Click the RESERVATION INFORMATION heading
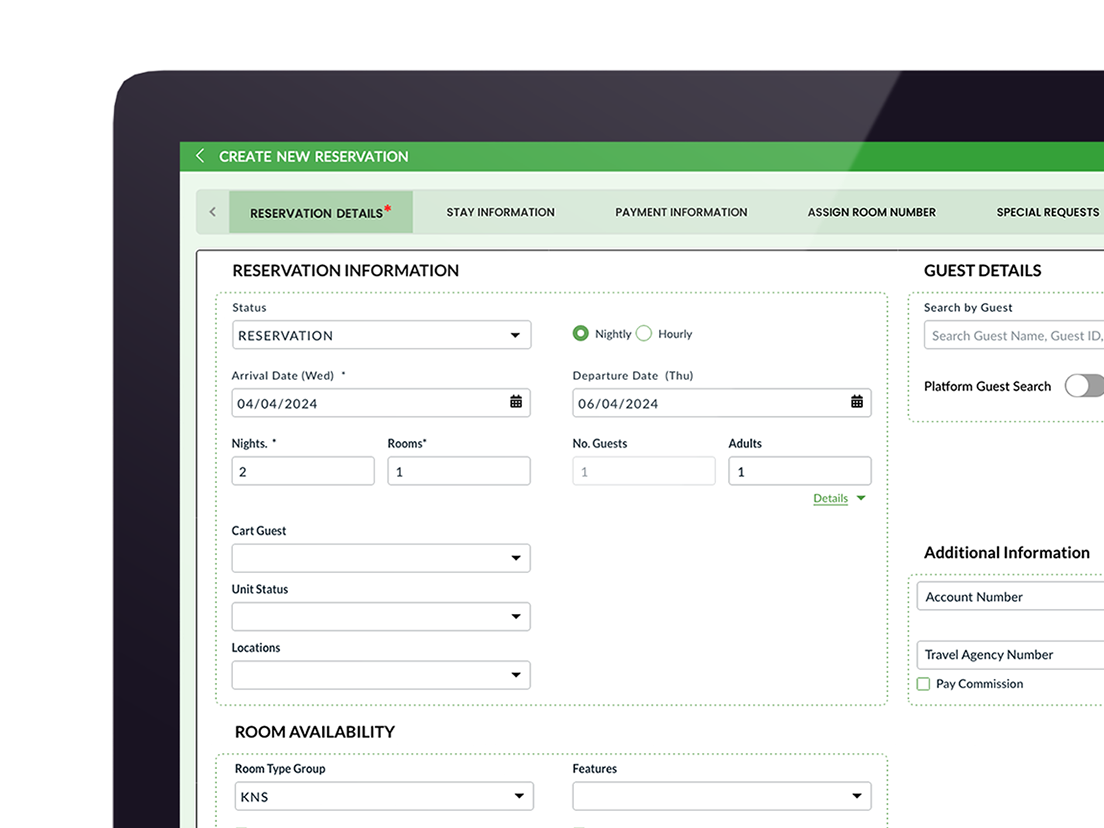Image resolution: width=1104 pixels, height=828 pixels. click(x=345, y=270)
